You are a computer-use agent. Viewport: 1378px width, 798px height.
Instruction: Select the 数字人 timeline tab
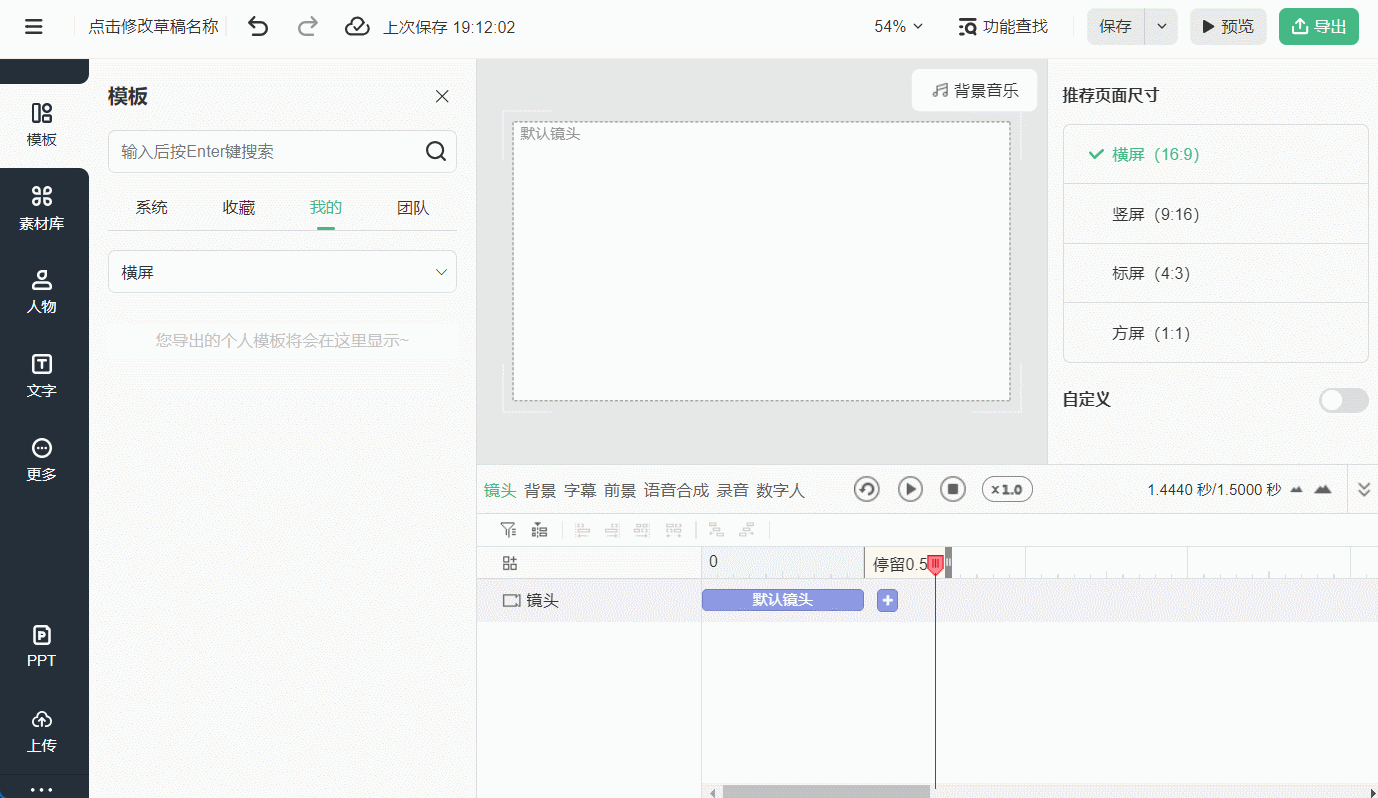[780, 490]
